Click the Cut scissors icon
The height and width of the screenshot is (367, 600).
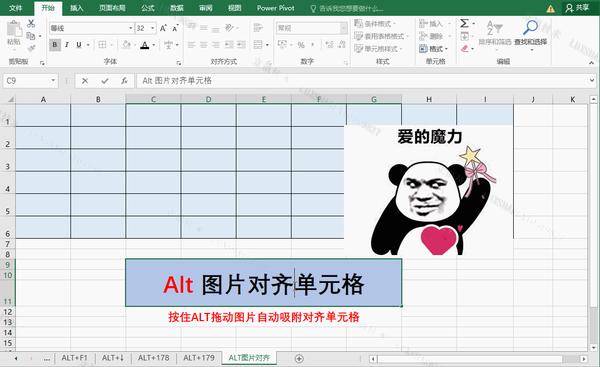point(31,23)
